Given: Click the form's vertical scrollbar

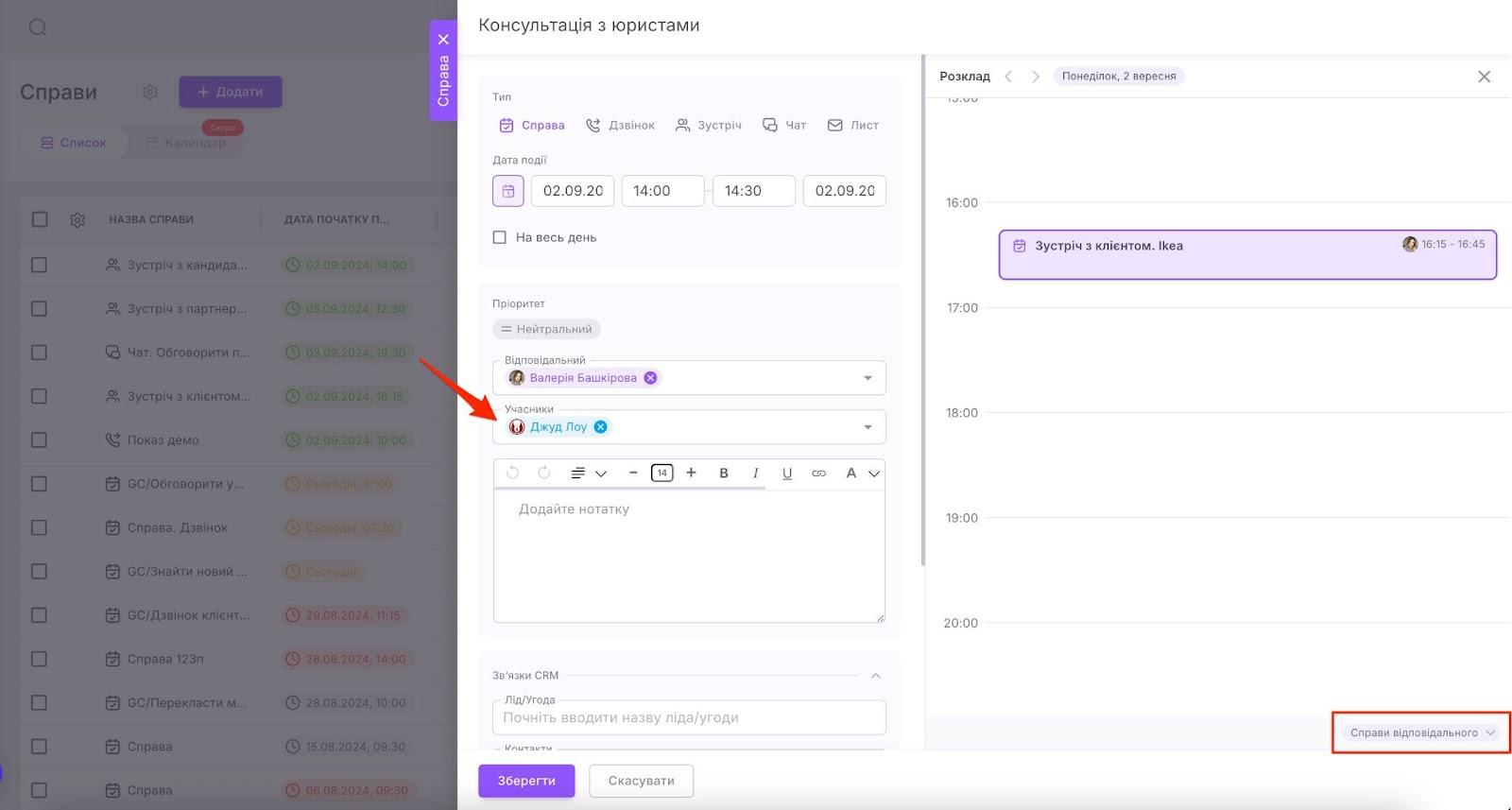Looking at the screenshot, I should [922, 312].
